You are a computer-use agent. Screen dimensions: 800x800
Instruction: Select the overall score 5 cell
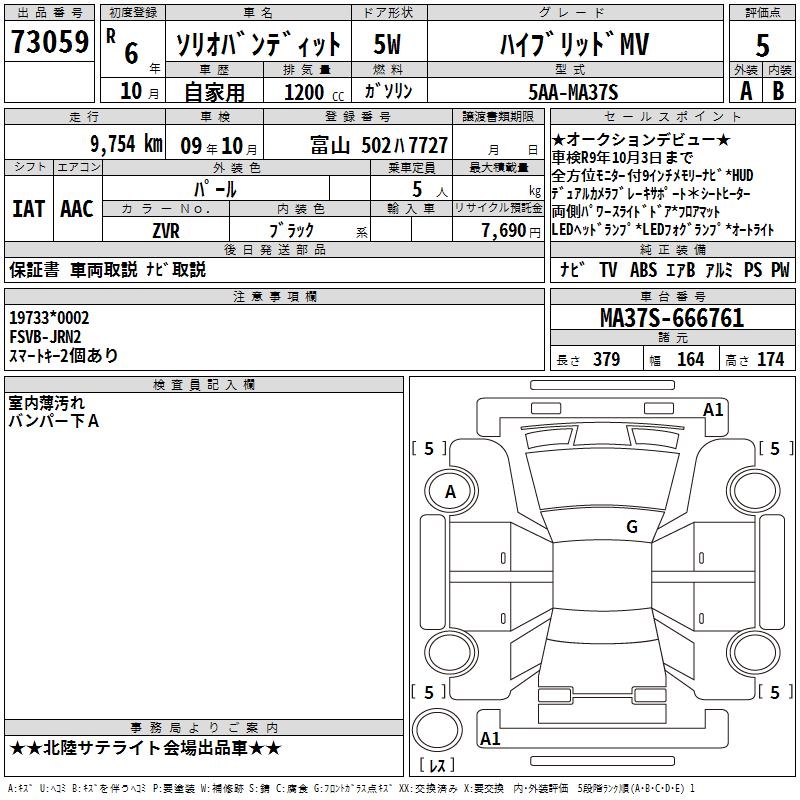click(762, 45)
